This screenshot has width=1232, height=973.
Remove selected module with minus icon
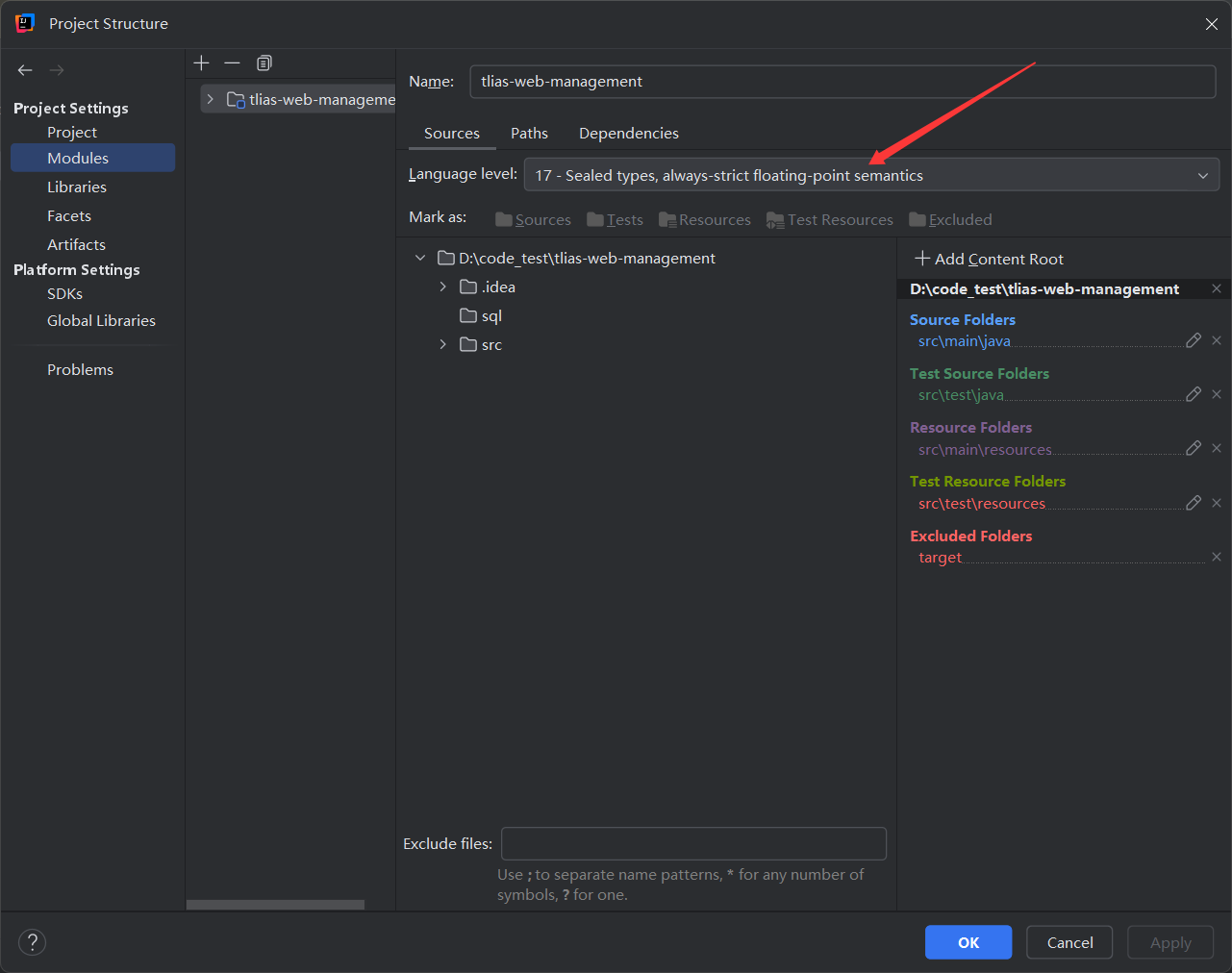[x=232, y=62]
